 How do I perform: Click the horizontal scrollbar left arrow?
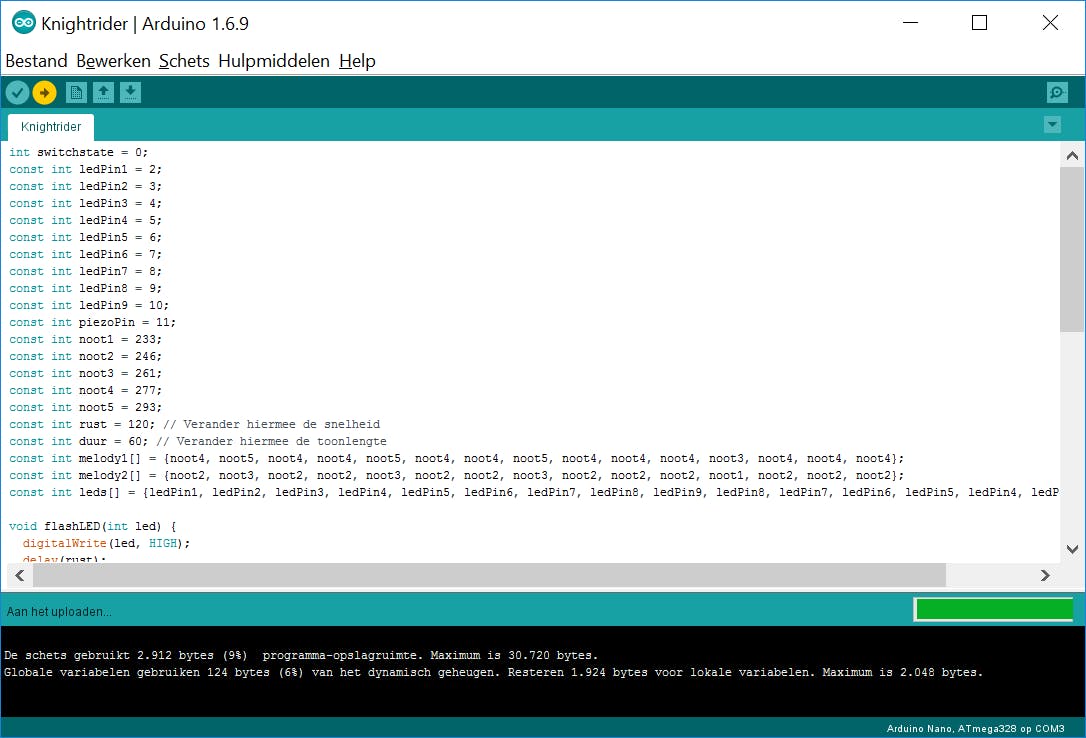19,575
